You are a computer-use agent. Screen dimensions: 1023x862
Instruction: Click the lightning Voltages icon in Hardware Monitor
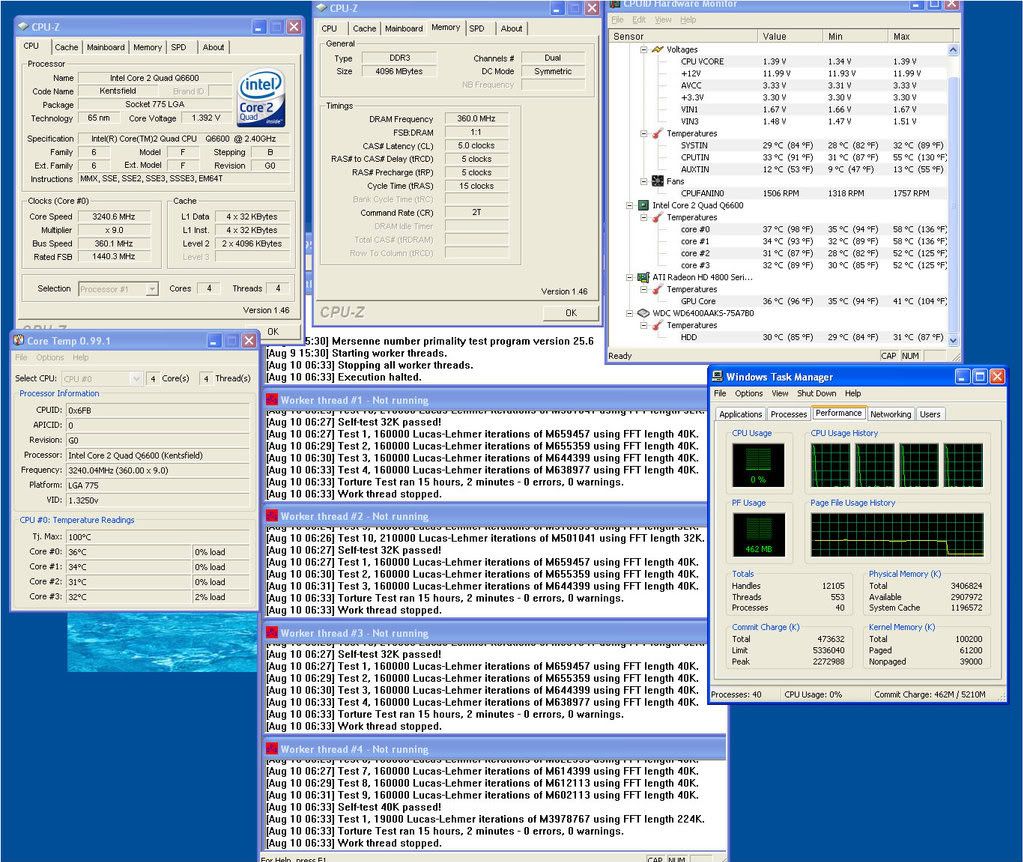pos(658,50)
